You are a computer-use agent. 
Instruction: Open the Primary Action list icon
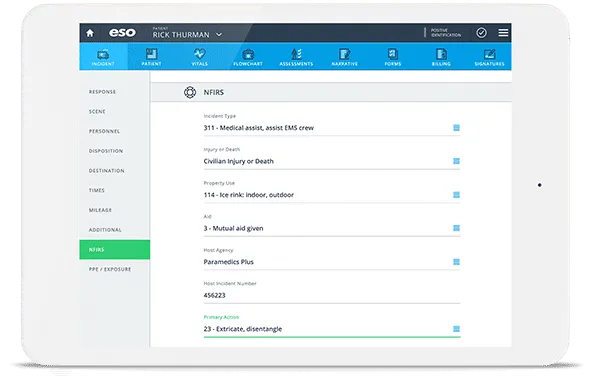point(456,329)
